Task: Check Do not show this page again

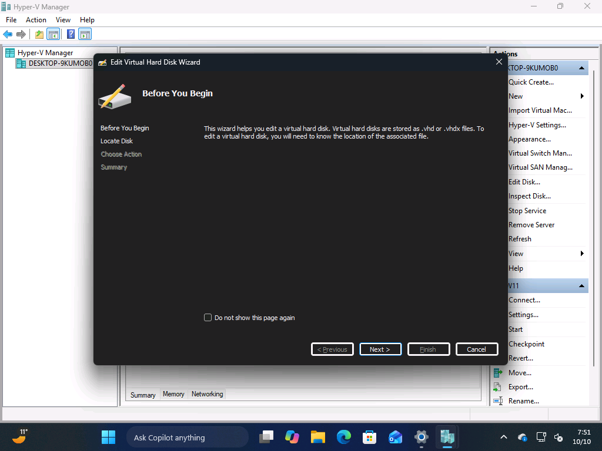Action: point(208,317)
